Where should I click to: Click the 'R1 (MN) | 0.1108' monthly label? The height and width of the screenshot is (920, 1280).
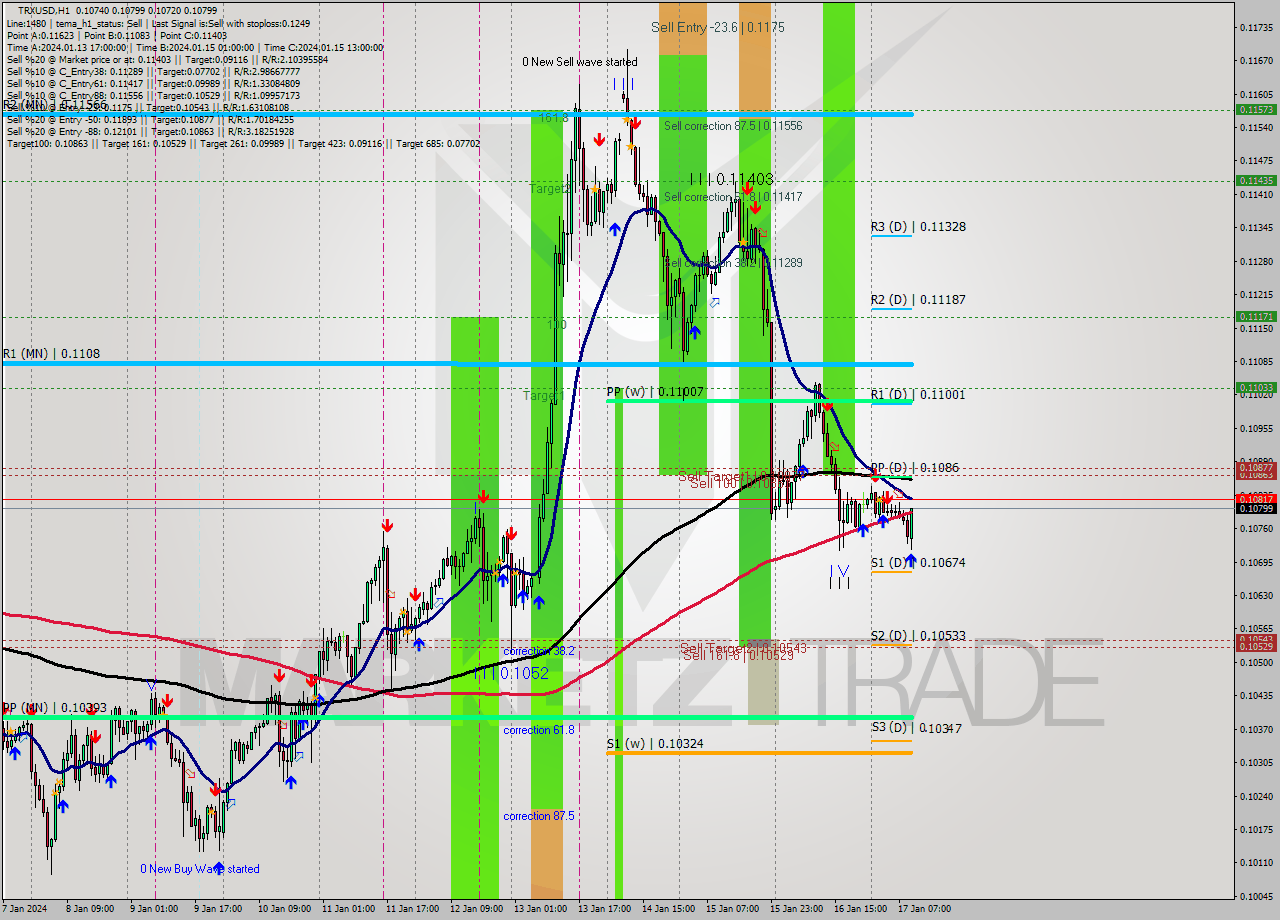[51, 353]
